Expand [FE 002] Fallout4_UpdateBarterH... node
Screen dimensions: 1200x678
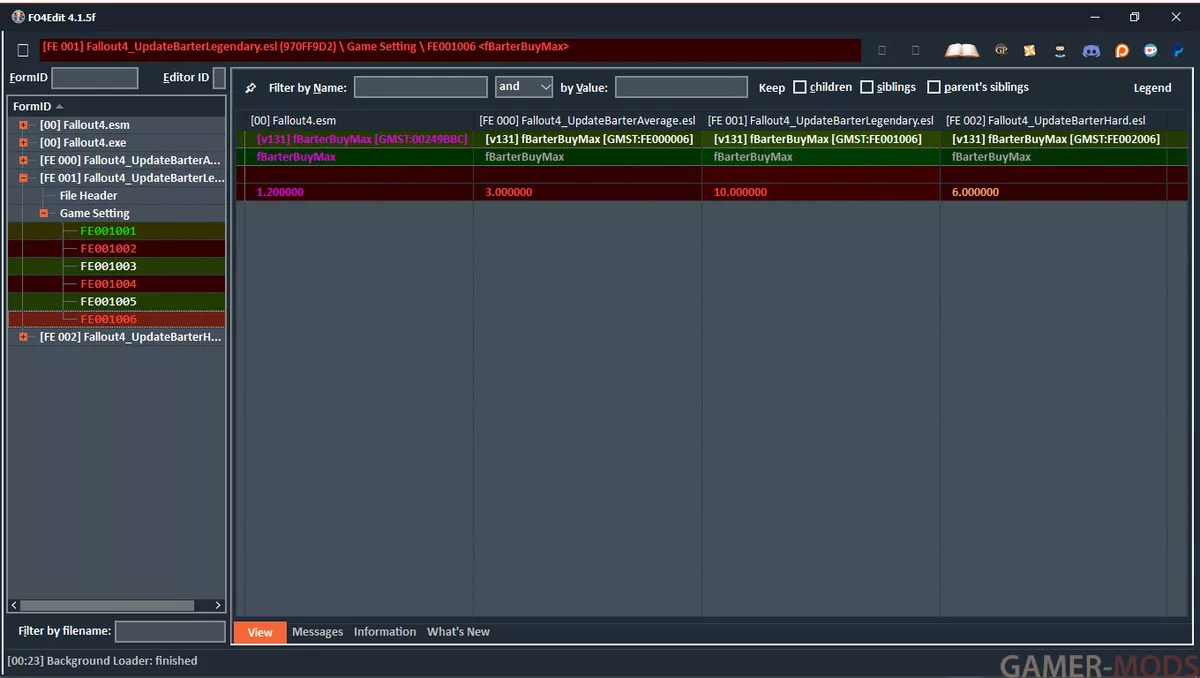click(x=23, y=337)
